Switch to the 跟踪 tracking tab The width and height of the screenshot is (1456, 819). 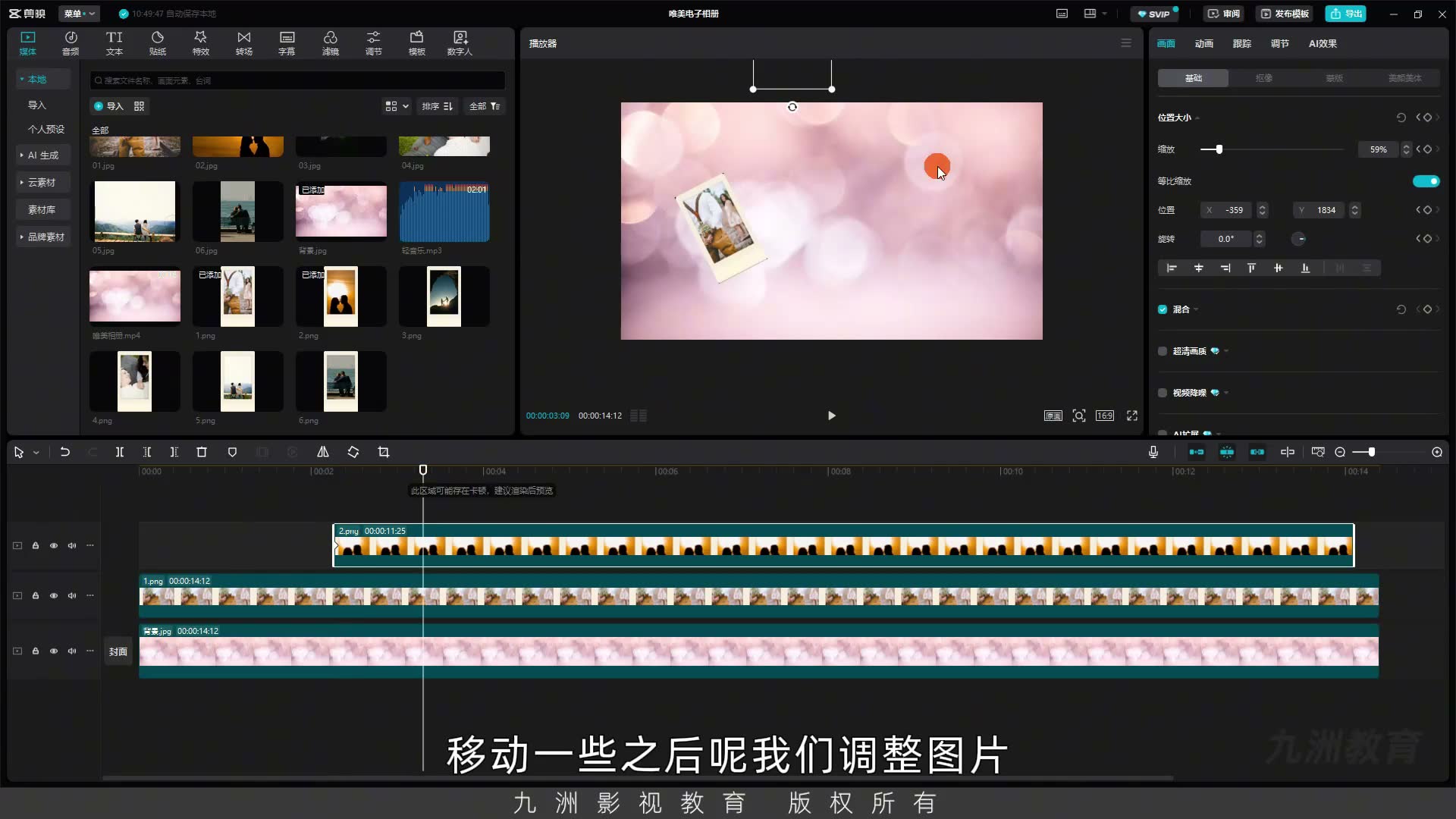click(x=1242, y=44)
